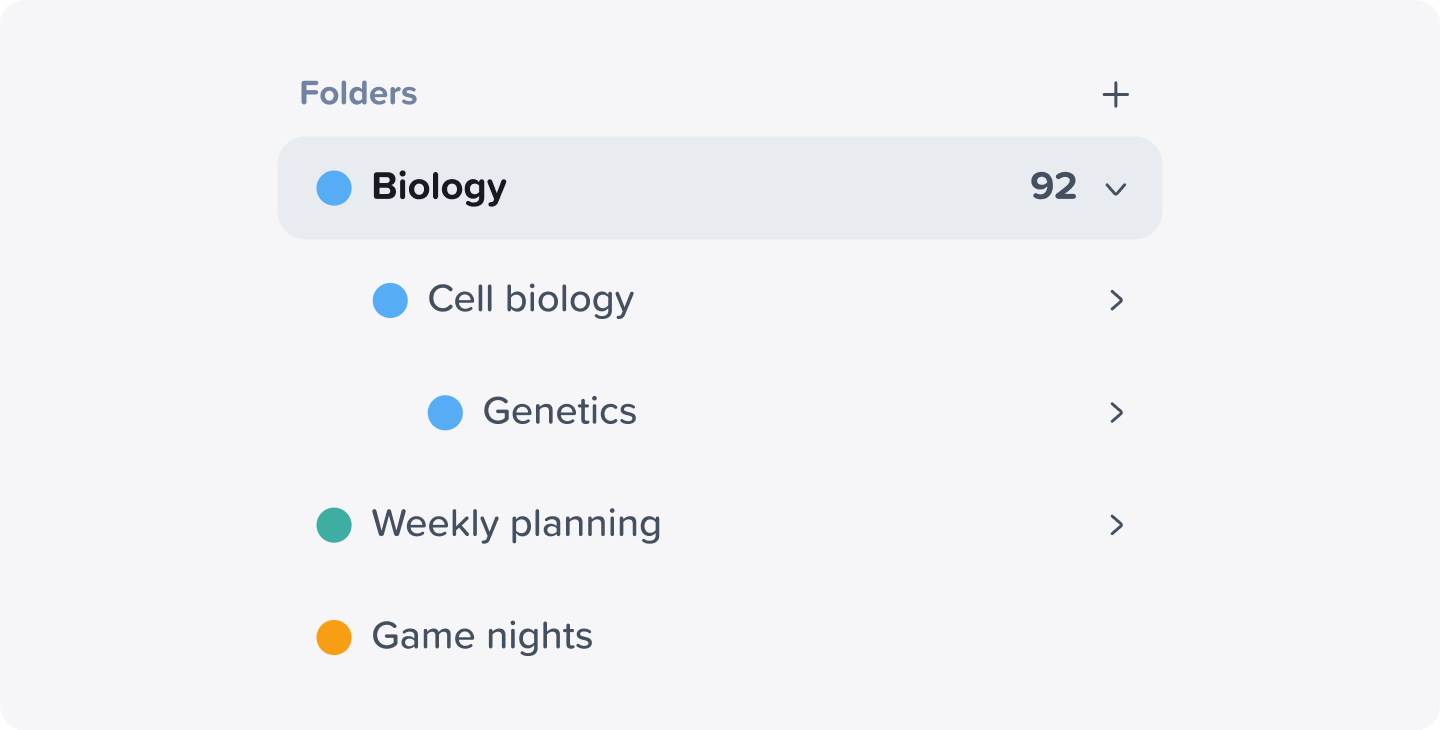Collapse the Biology folder using its chevron

pyautogui.click(x=1117, y=188)
